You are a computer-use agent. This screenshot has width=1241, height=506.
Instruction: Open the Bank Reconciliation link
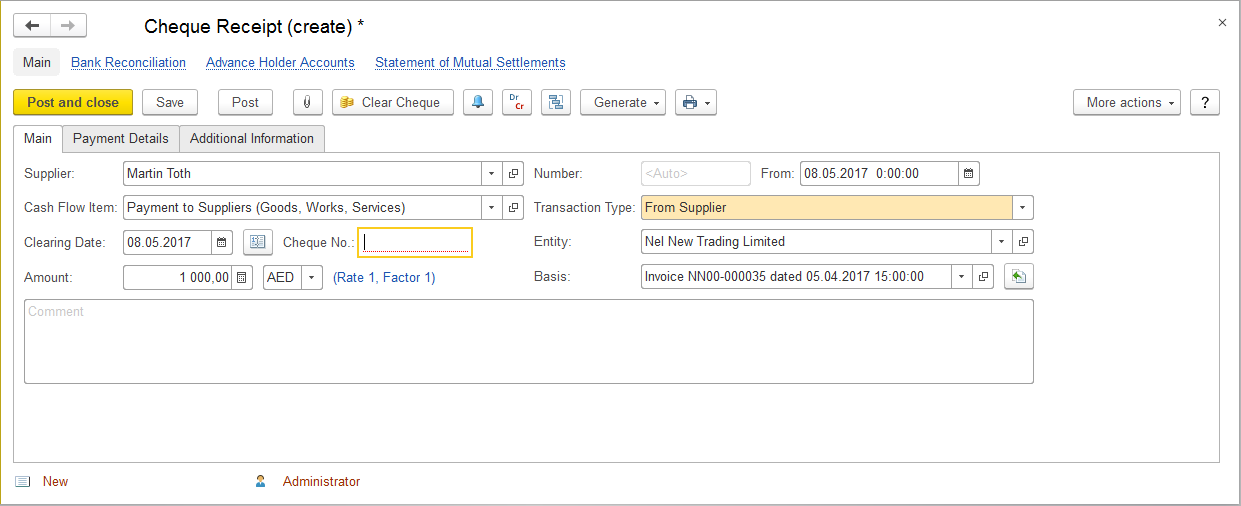pyautogui.click(x=128, y=62)
